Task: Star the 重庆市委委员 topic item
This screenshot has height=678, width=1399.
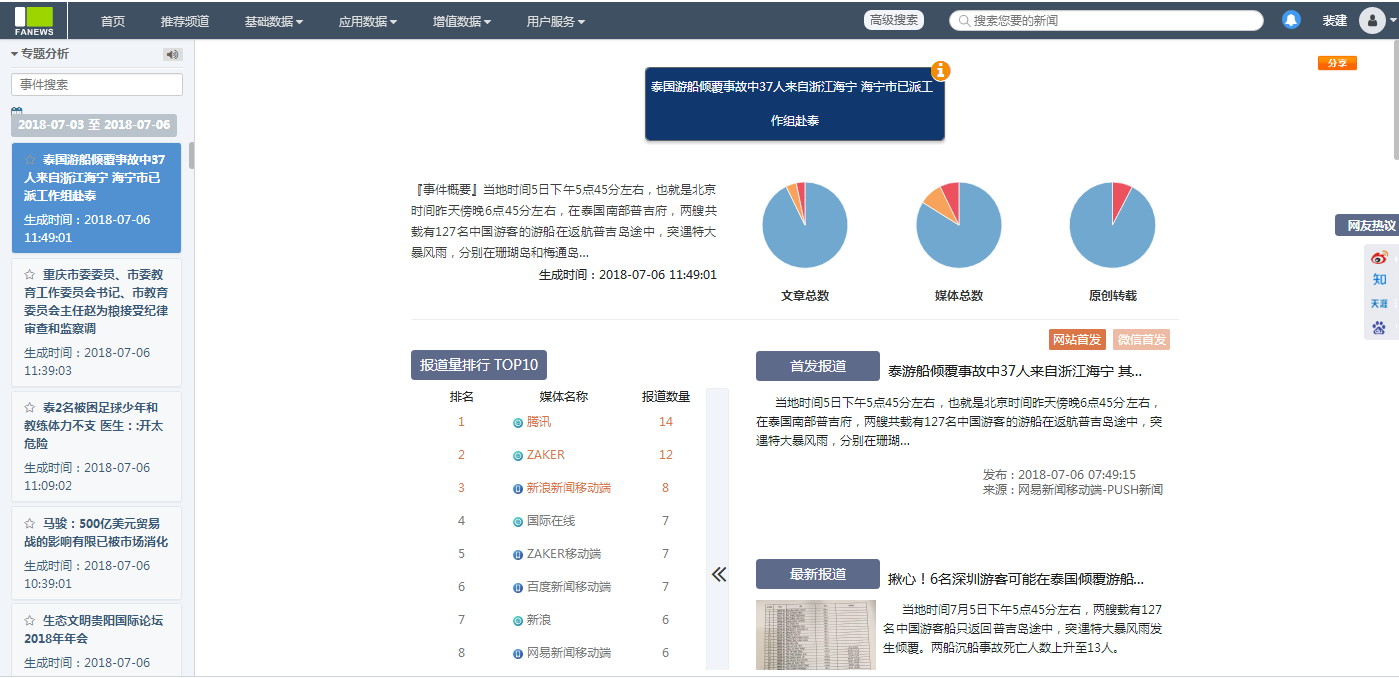Action: coord(30,275)
